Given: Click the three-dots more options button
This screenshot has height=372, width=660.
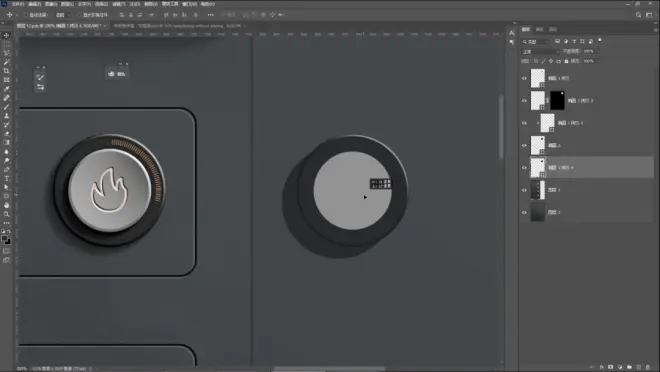Looking at the screenshot, I should click(210, 15).
